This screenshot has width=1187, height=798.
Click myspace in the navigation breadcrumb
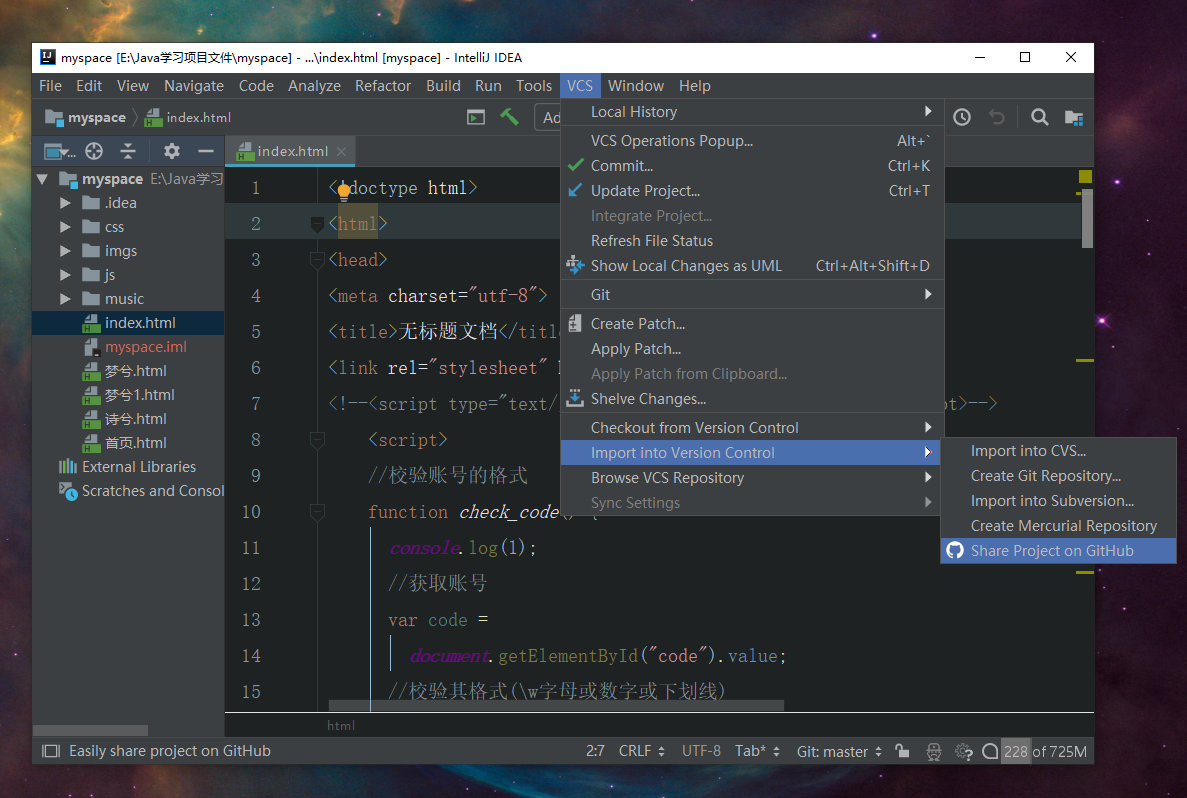click(x=96, y=117)
